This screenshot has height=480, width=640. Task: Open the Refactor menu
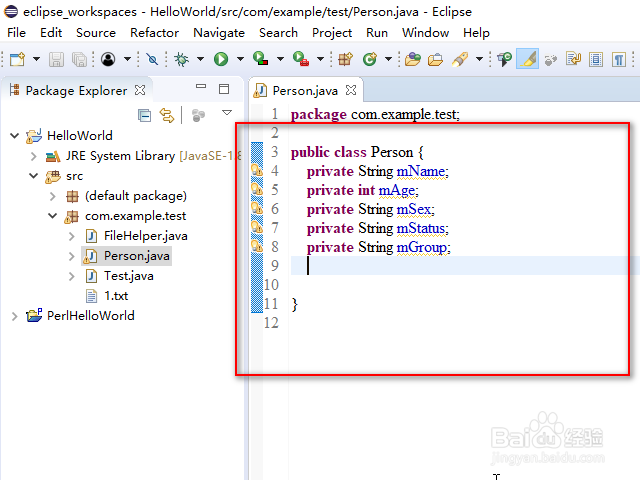[154, 33]
